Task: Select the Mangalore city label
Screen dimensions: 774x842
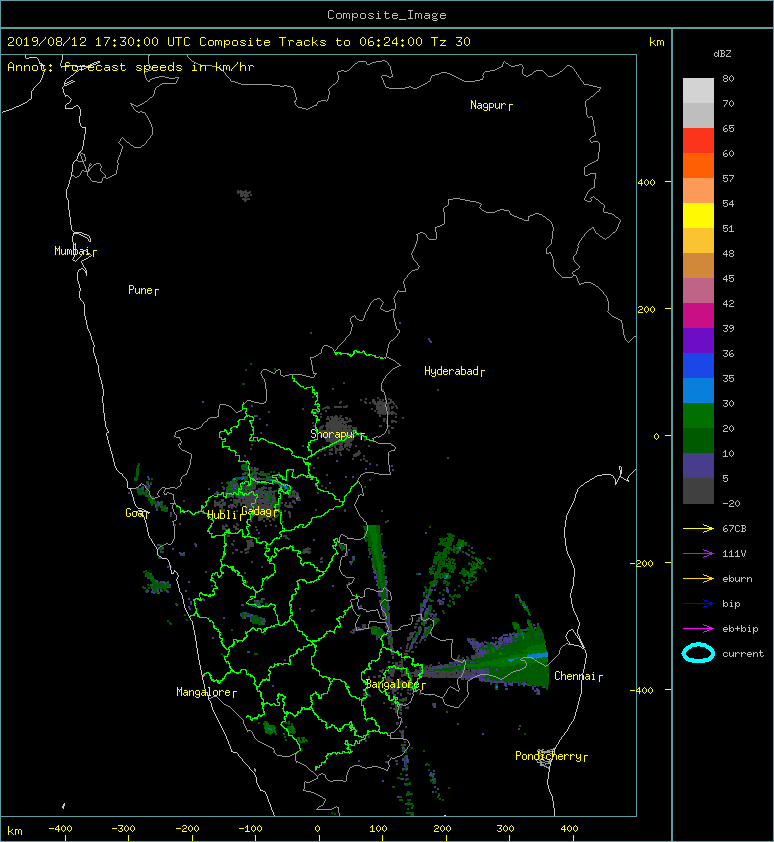Action: [x=203, y=692]
